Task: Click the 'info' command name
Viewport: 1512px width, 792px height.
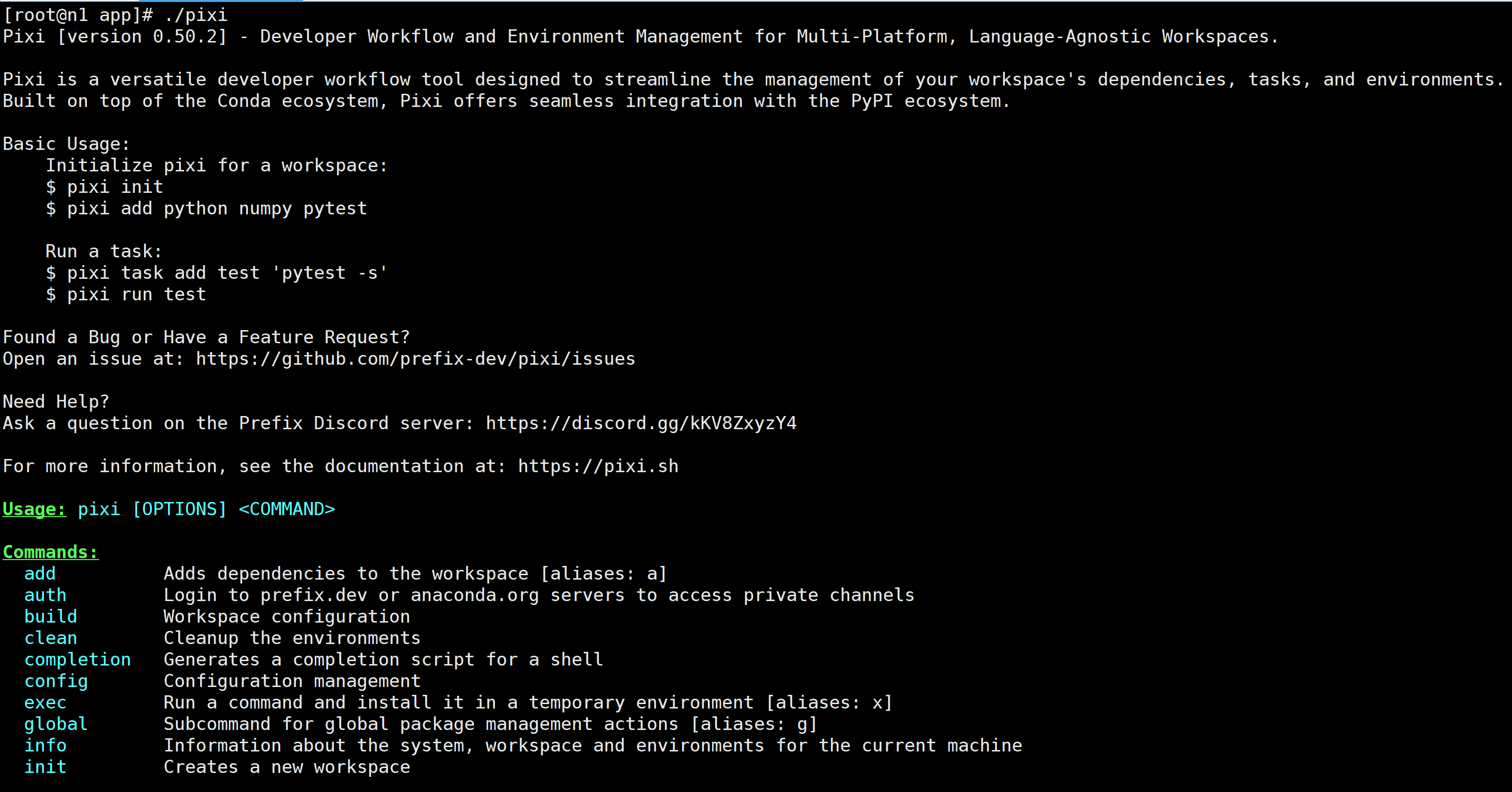Action: 45,746
